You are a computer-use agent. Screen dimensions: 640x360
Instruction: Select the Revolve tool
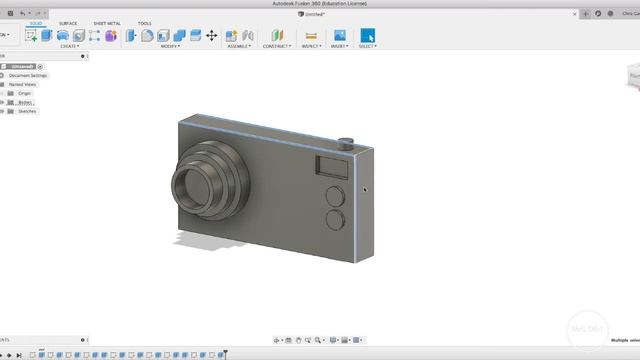tap(63, 36)
